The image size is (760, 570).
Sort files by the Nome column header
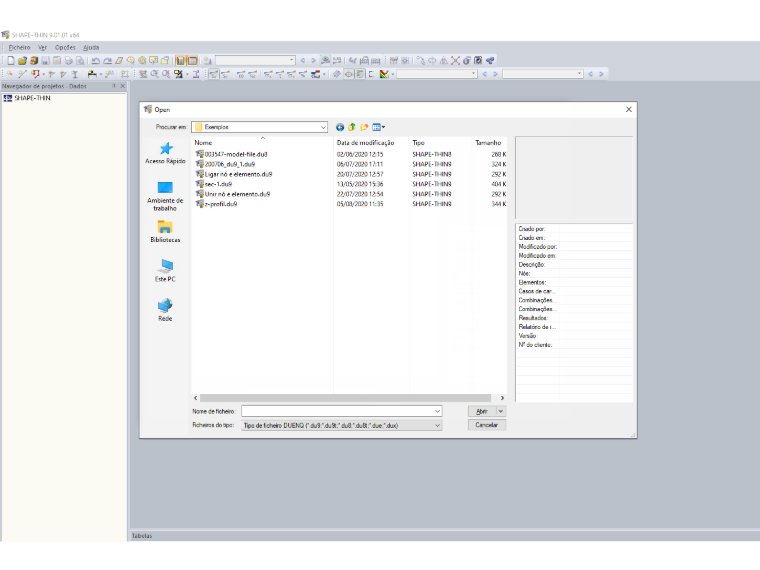pos(262,142)
